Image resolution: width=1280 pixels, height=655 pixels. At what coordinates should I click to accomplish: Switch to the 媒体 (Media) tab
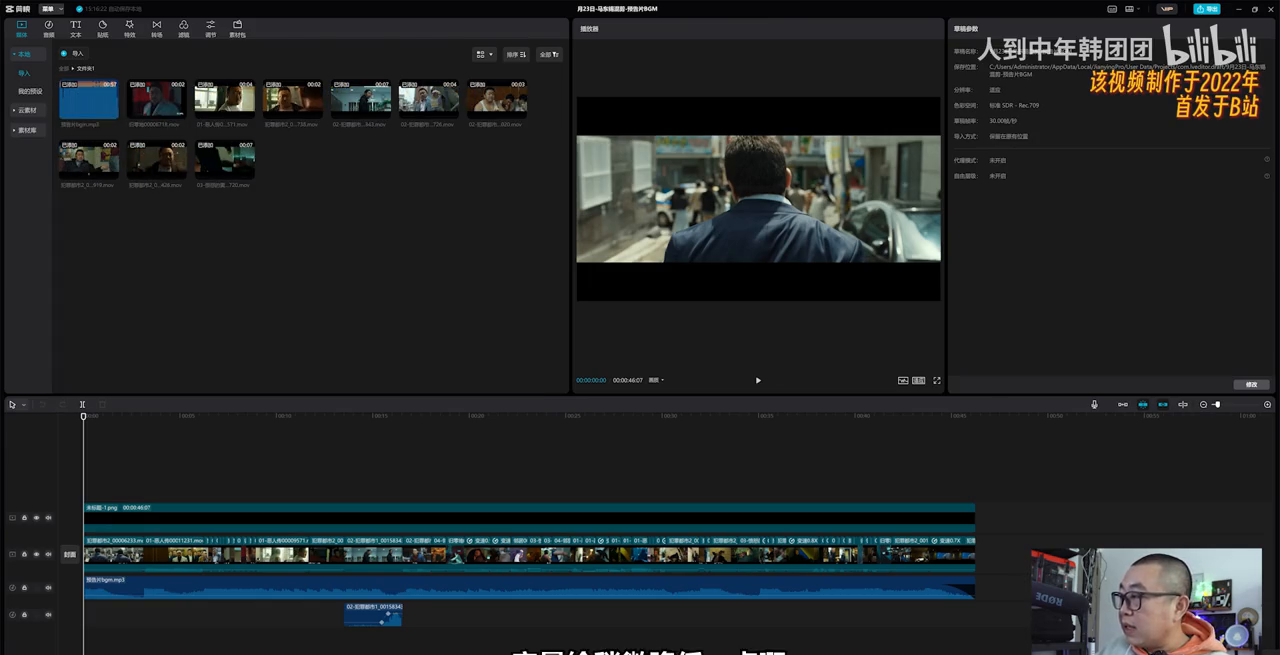21,28
